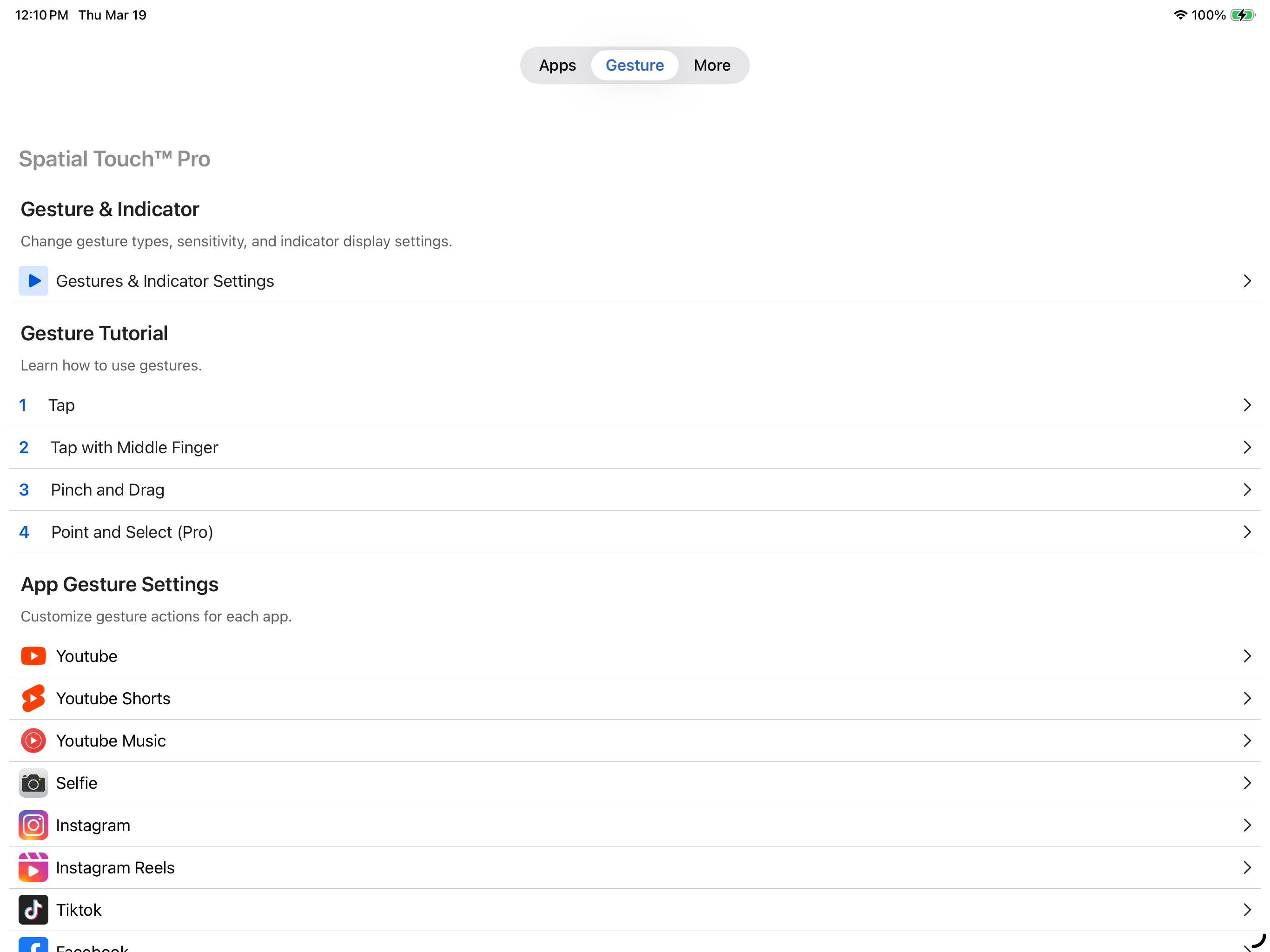Open the Instagram icon

coord(33,825)
